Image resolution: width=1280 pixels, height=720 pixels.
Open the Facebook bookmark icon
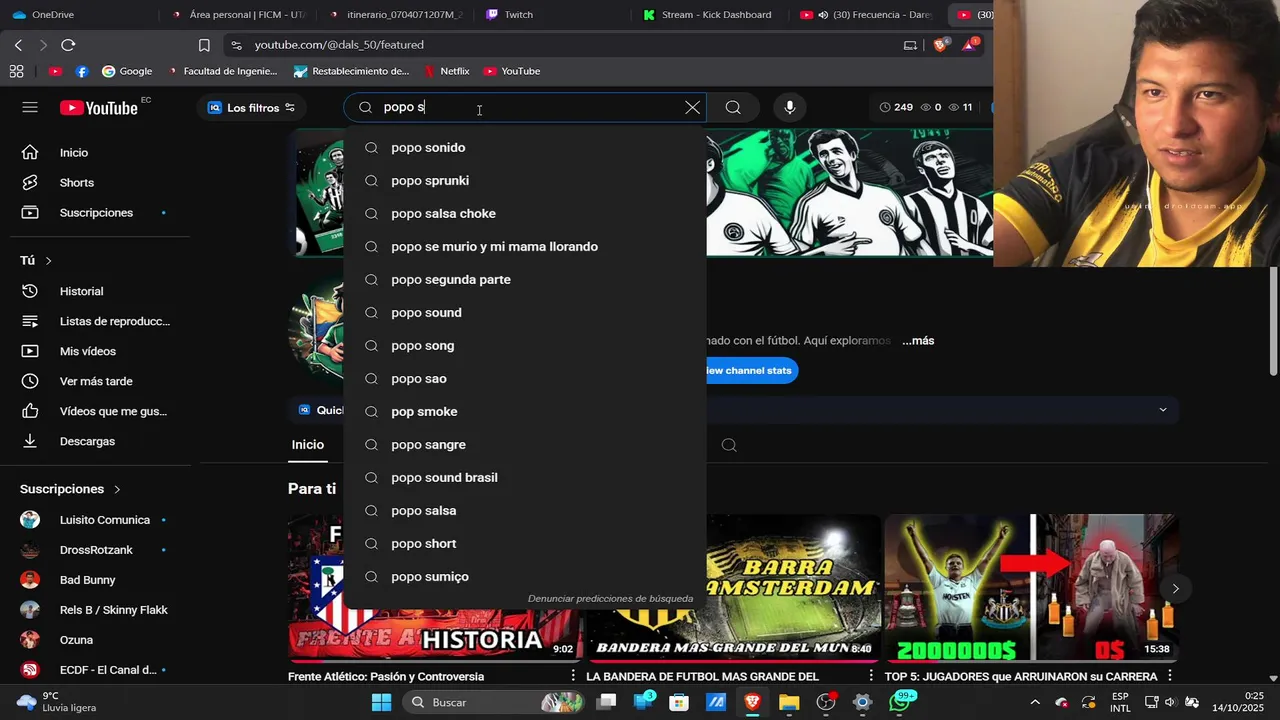(82, 71)
